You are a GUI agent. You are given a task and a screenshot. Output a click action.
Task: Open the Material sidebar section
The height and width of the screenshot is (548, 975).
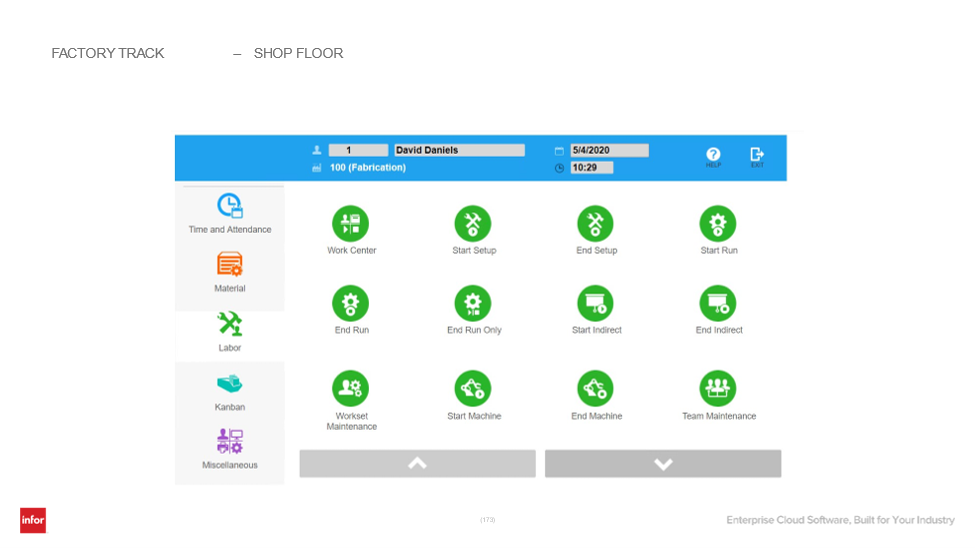[229, 272]
